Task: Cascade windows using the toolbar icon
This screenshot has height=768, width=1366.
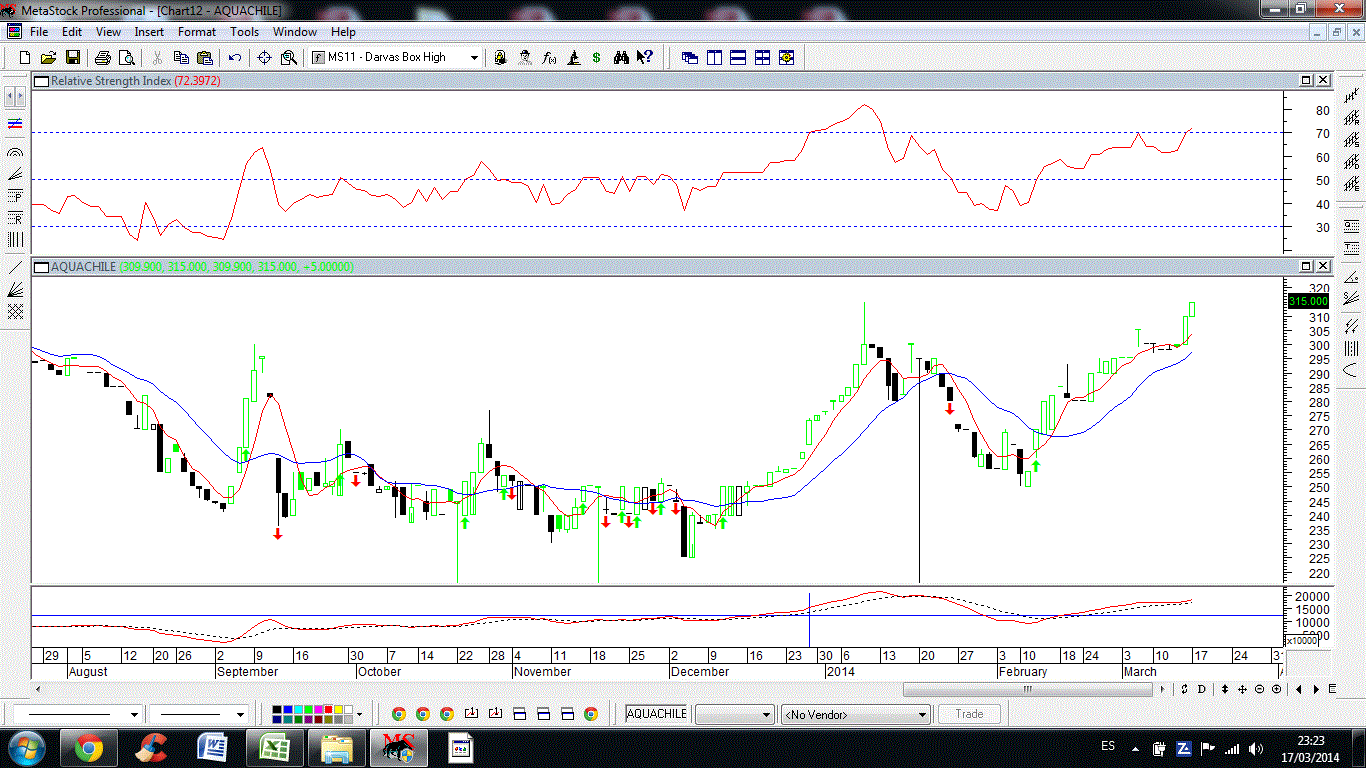Action: [690, 57]
